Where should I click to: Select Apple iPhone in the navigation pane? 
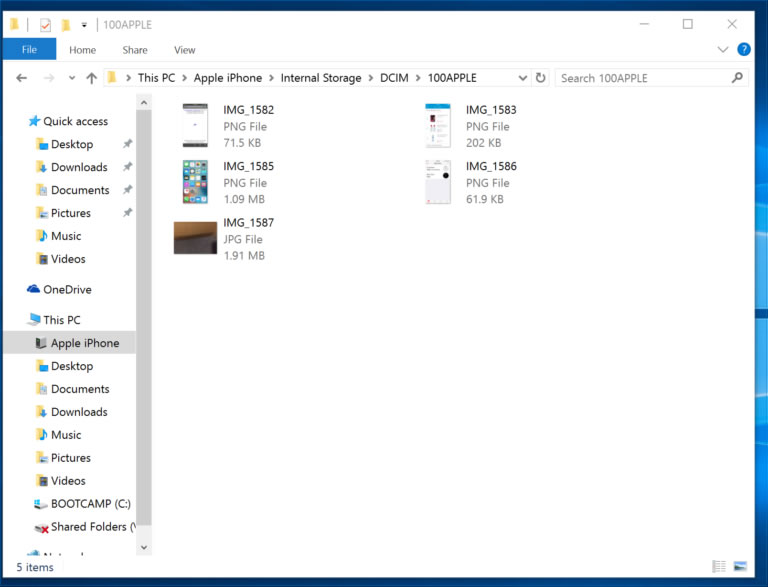[x=84, y=343]
